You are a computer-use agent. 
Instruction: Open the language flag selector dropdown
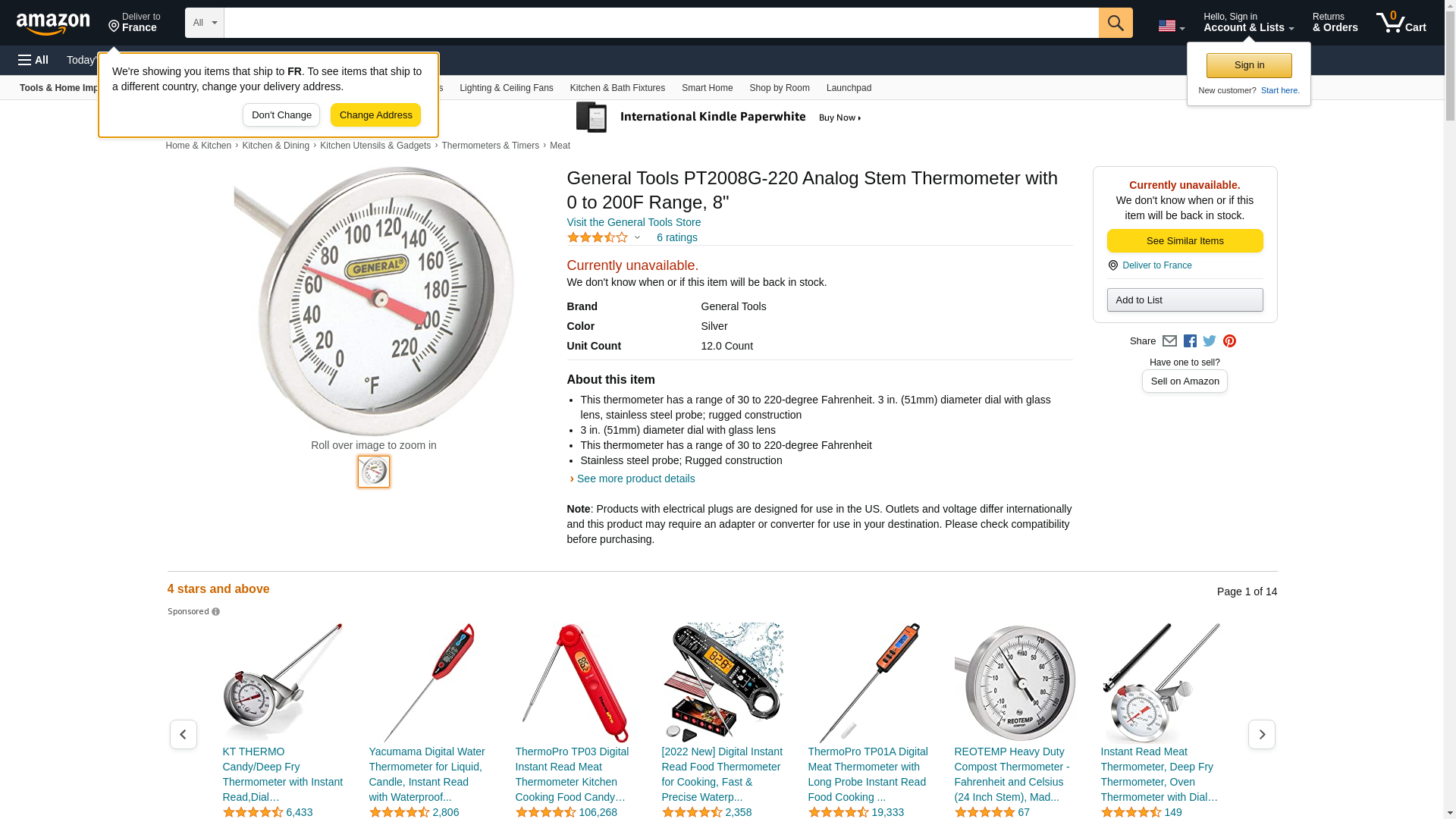(x=1171, y=26)
